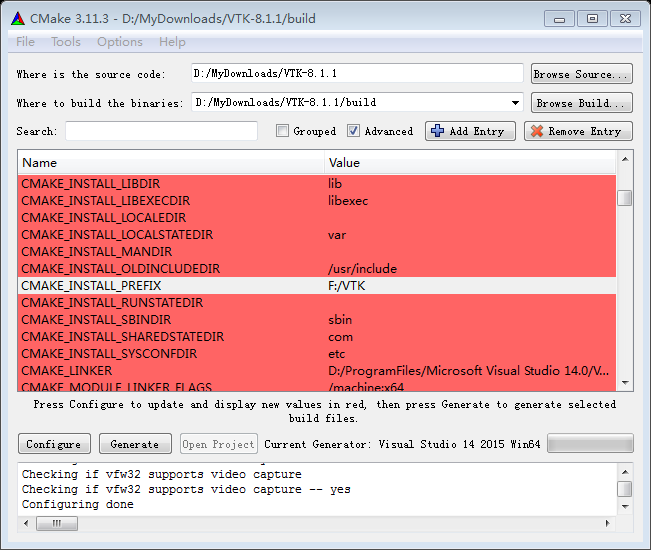This screenshot has height=550, width=651.
Task: Click the Open Project button
Action: point(218,444)
